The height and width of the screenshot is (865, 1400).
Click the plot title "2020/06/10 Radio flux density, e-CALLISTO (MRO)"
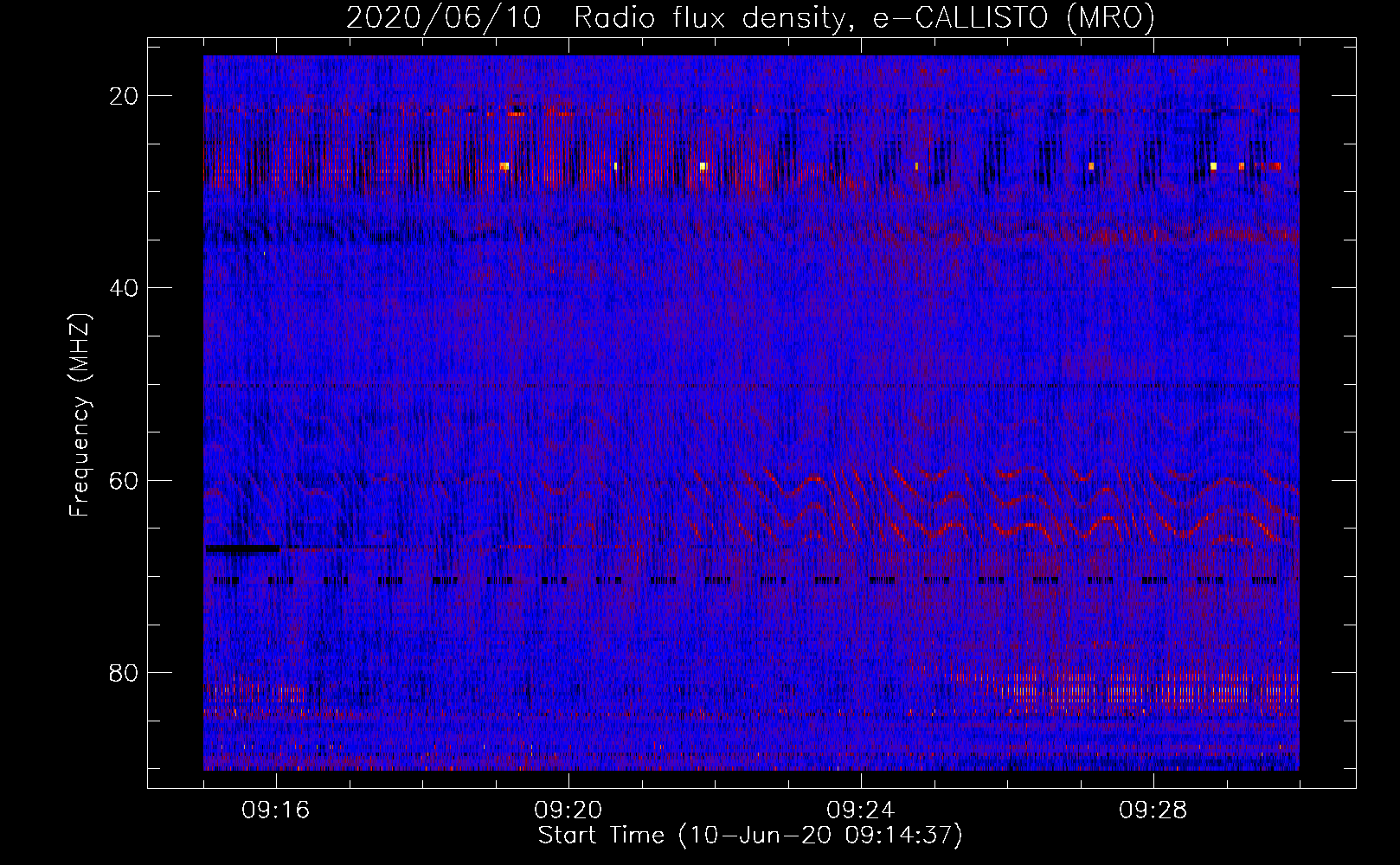coord(750,17)
